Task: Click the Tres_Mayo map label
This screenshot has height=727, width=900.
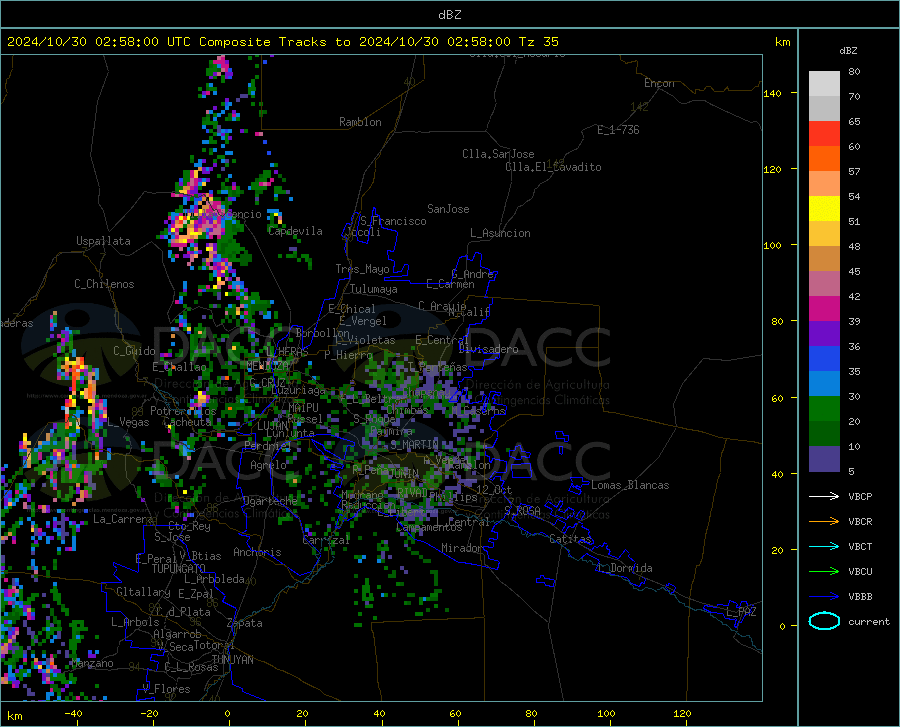Action: click(362, 269)
